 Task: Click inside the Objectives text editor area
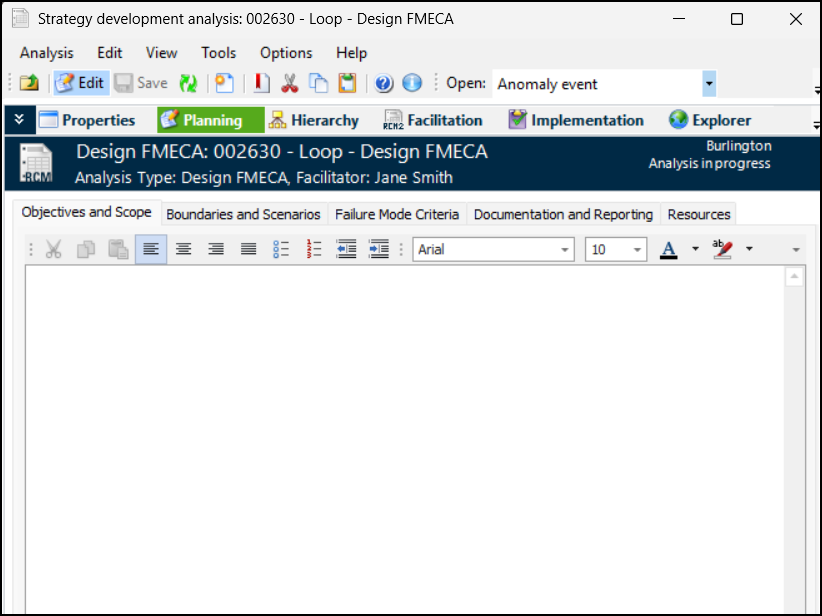tap(405, 439)
